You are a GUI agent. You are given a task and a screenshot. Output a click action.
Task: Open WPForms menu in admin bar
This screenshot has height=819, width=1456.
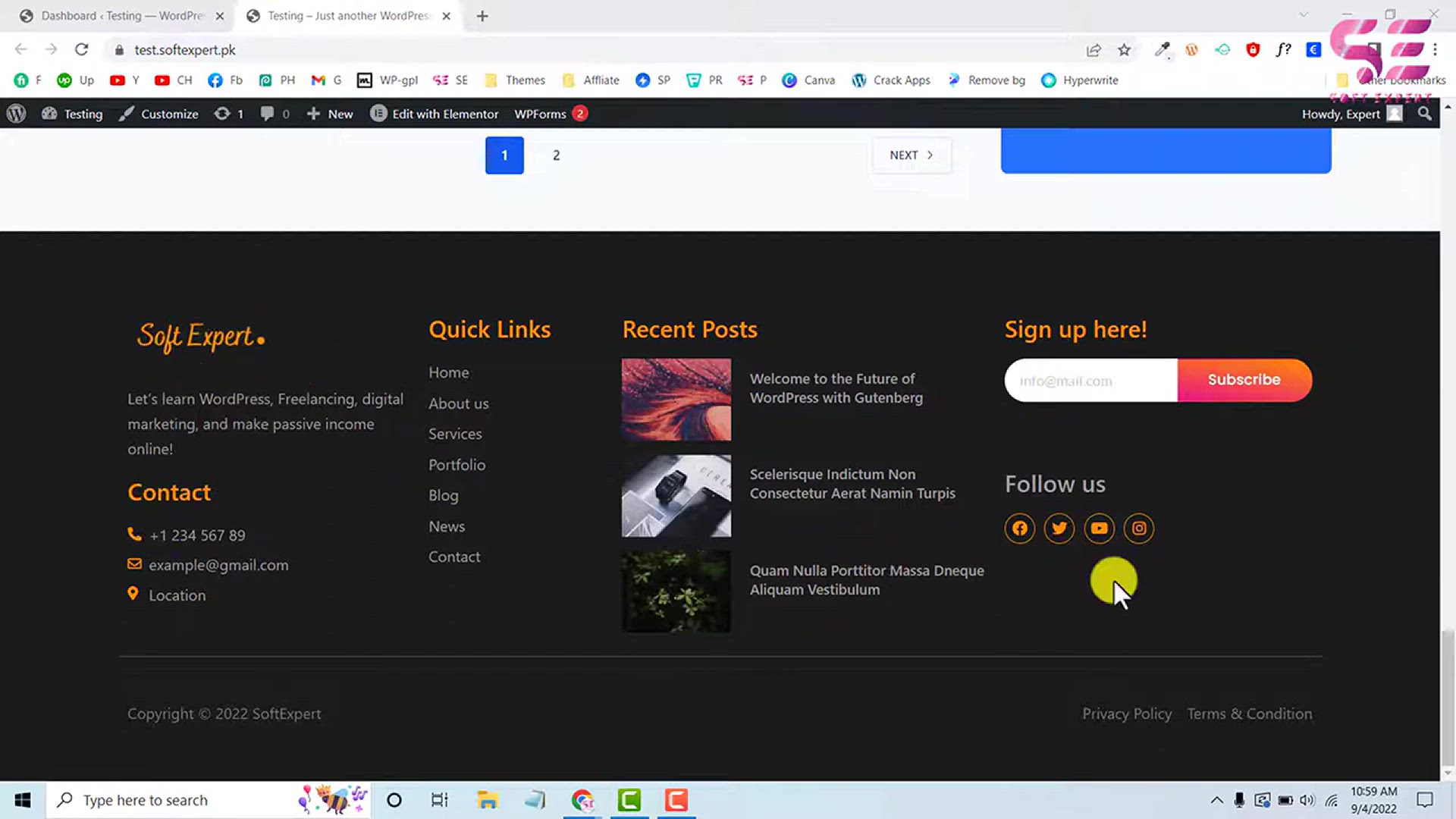[x=551, y=114]
